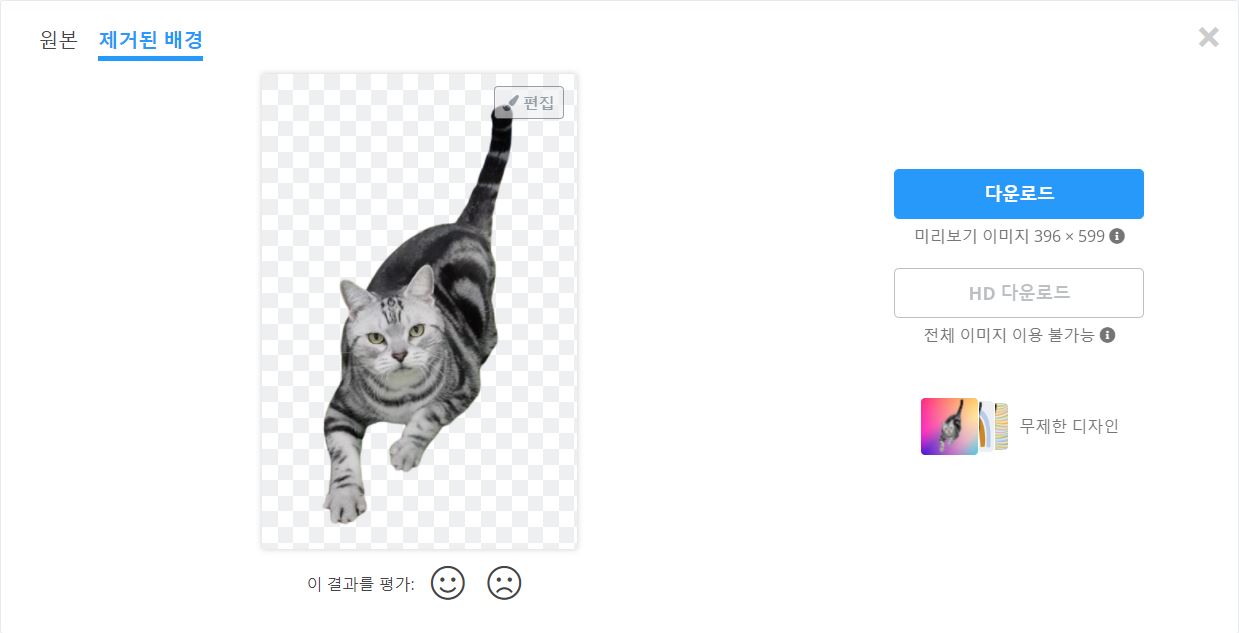Click the brush icon inside the 편집 button
Image resolution: width=1239 pixels, height=633 pixels.
[511, 102]
